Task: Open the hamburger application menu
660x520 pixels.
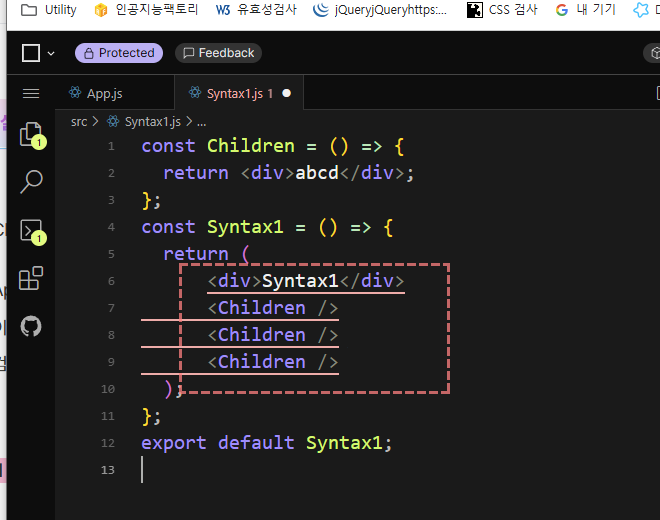Action: click(31, 93)
